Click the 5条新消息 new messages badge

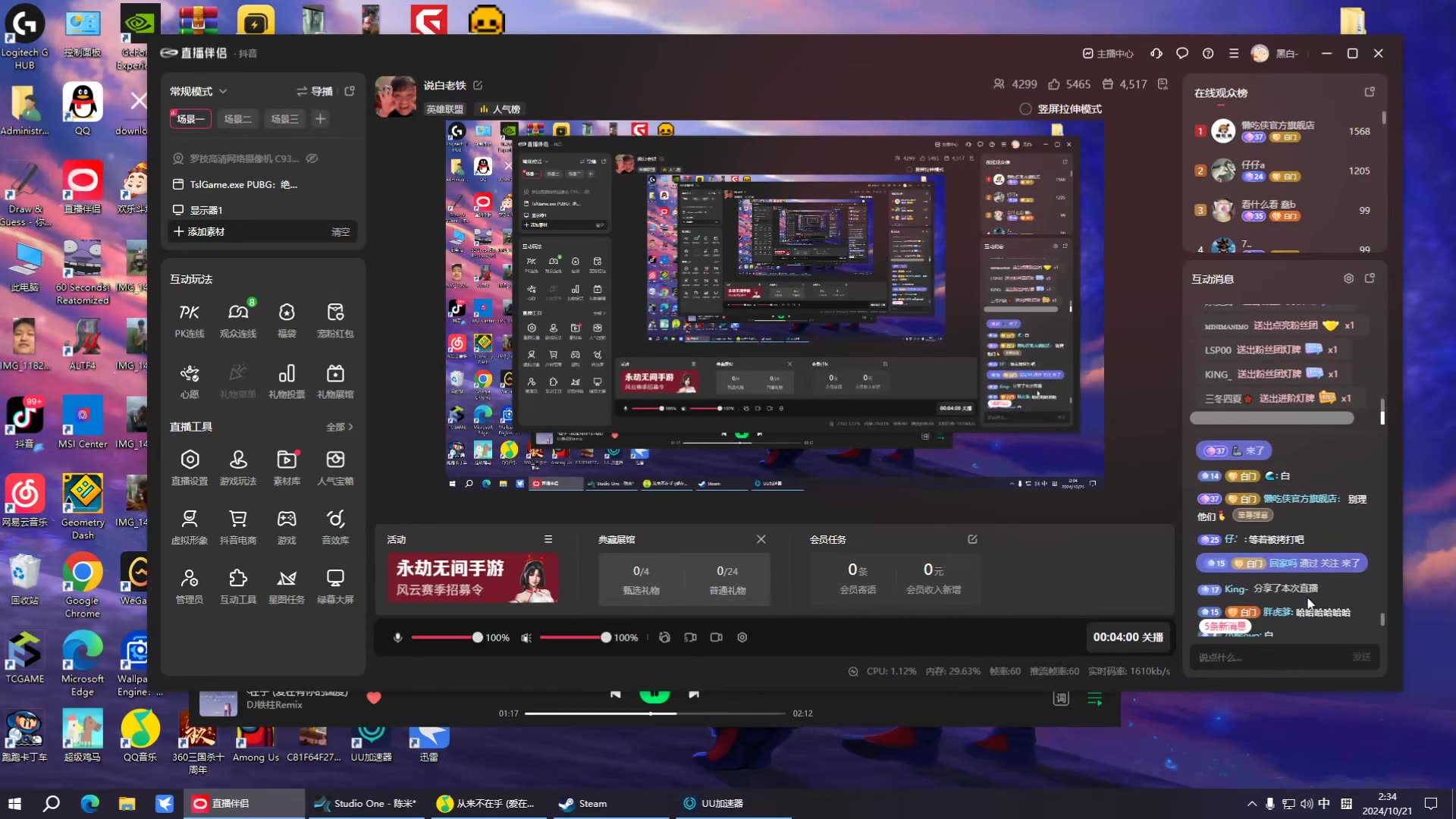point(1225,626)
